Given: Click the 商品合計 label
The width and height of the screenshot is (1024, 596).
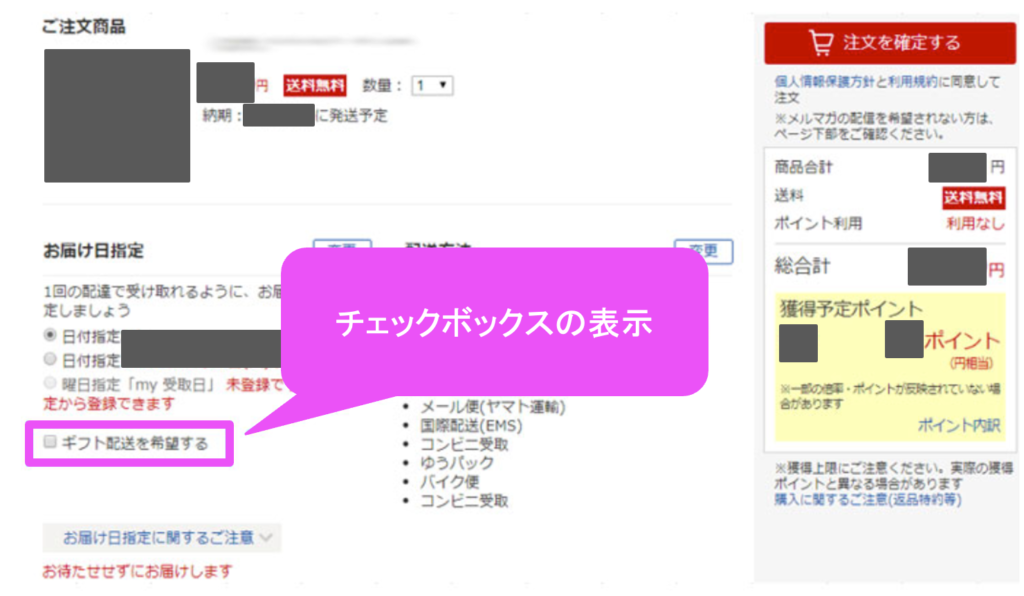Looking at the screenshot, I should tap(803, 167).
